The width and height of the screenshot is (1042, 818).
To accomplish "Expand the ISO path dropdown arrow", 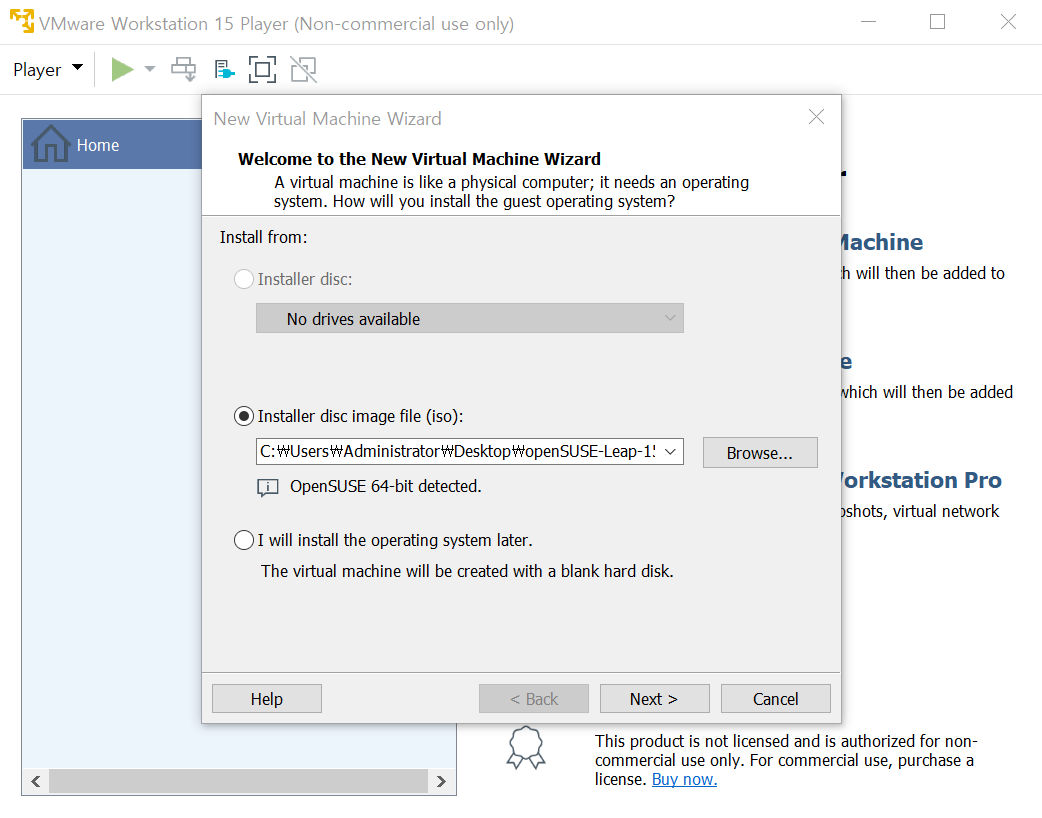I will click(x=671, y=452).
